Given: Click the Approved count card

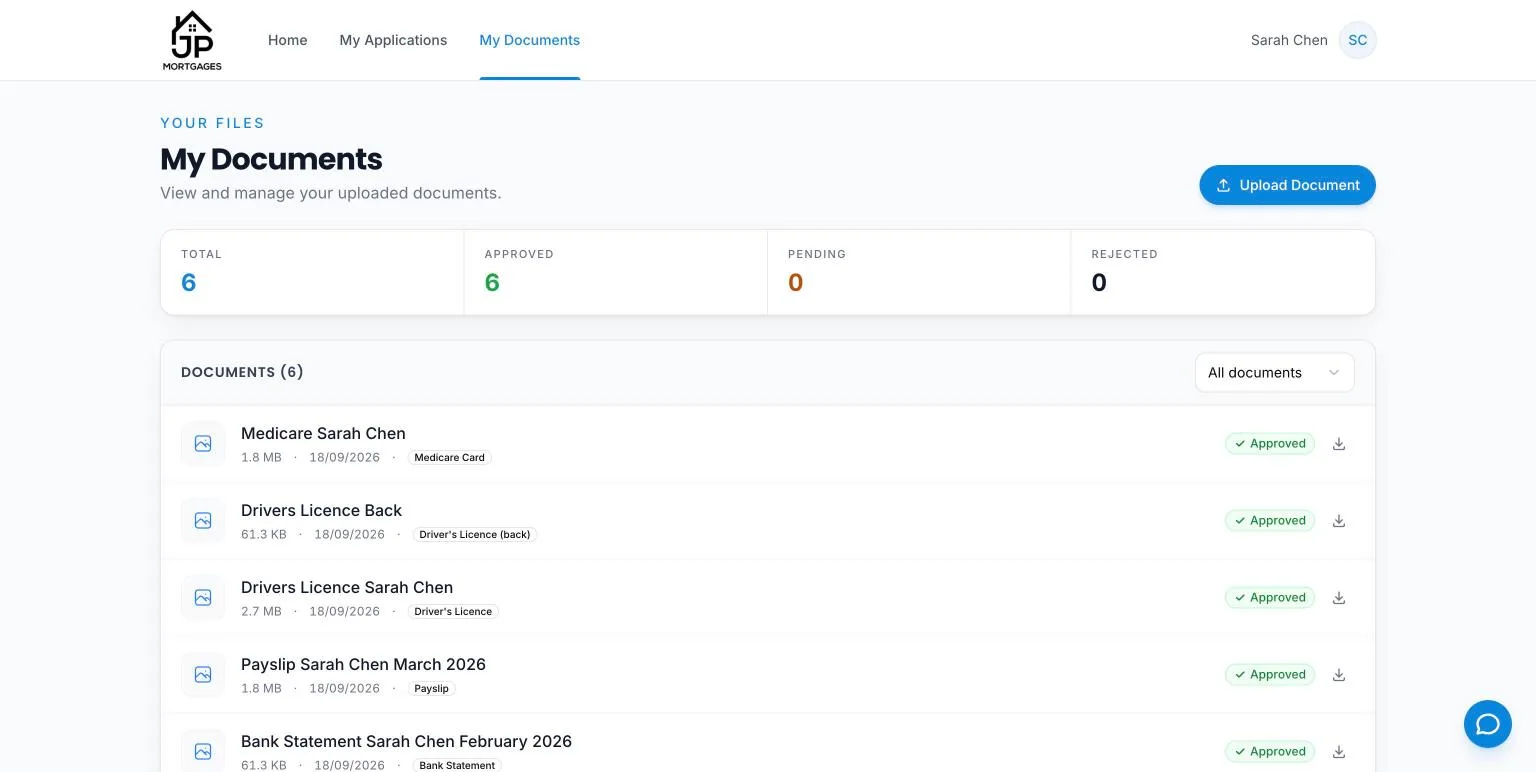Looking at the screenshot, I should pos(616,272).
